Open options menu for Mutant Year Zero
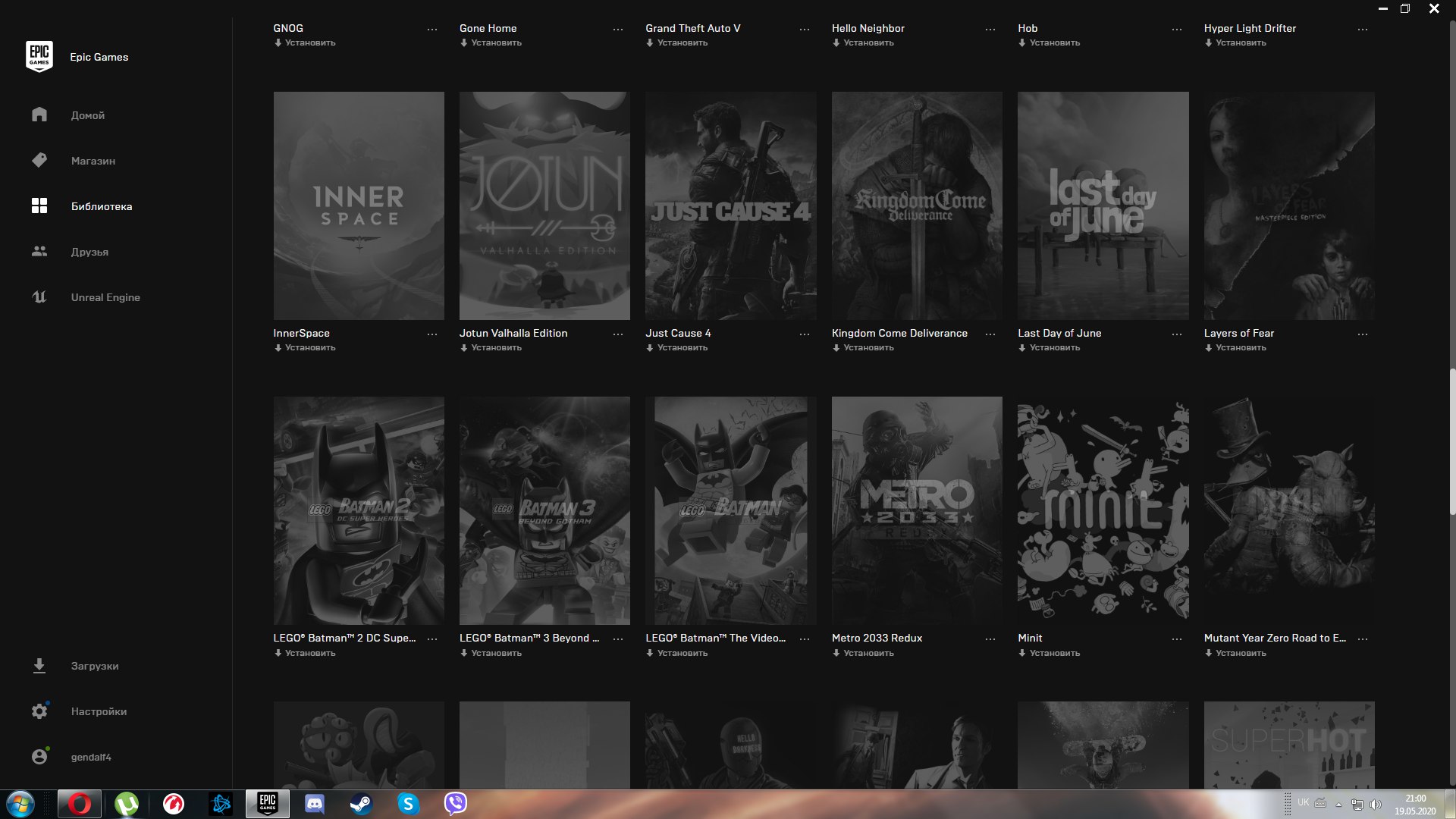Screen dimensions: 1456x819 tap(1363, 639)
